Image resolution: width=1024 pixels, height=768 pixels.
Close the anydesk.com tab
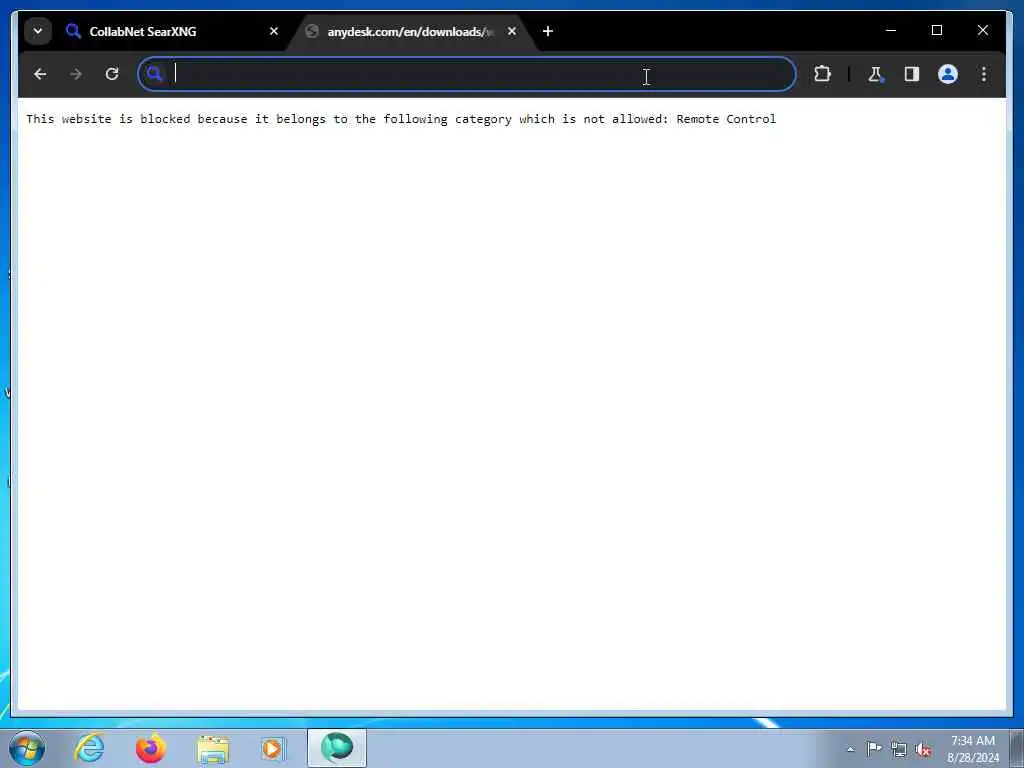512,31
